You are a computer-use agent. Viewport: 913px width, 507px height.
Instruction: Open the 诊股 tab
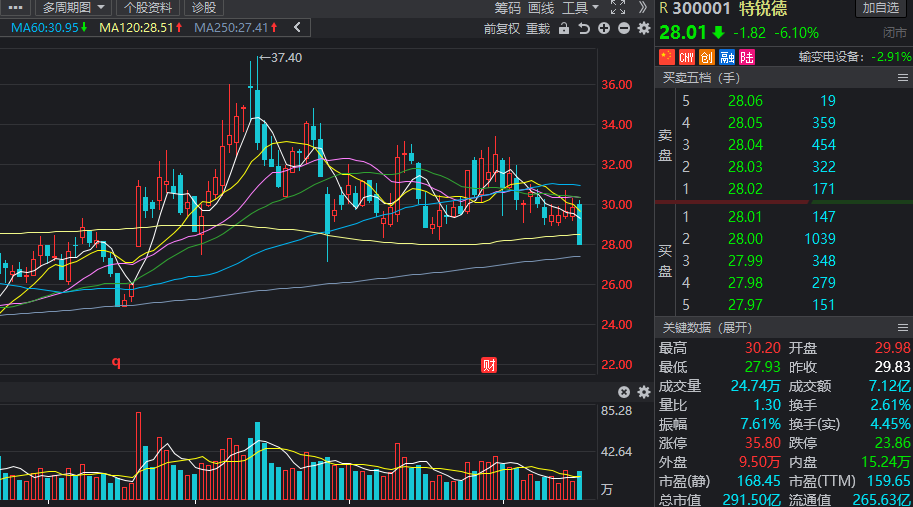coord(204,7)
